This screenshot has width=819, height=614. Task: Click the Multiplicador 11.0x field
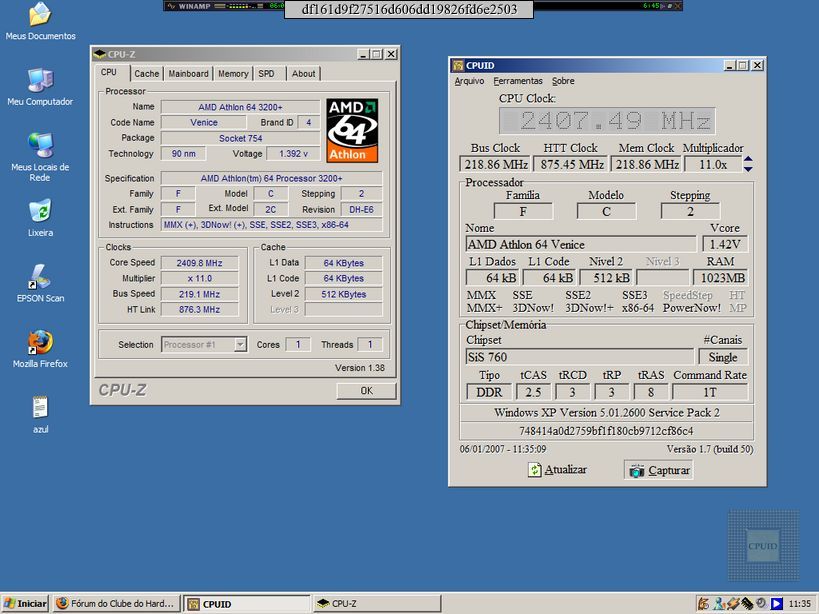[713, 164]
